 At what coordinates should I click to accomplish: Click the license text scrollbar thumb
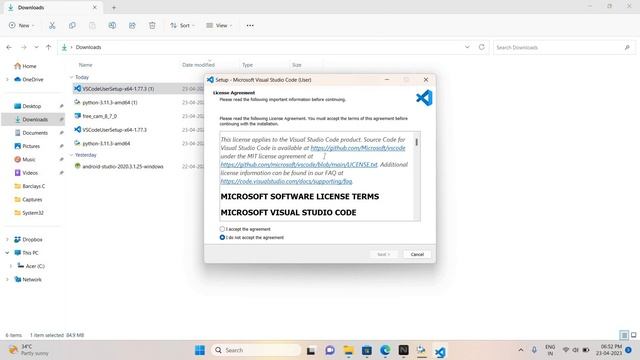click(x=416, y=142)
